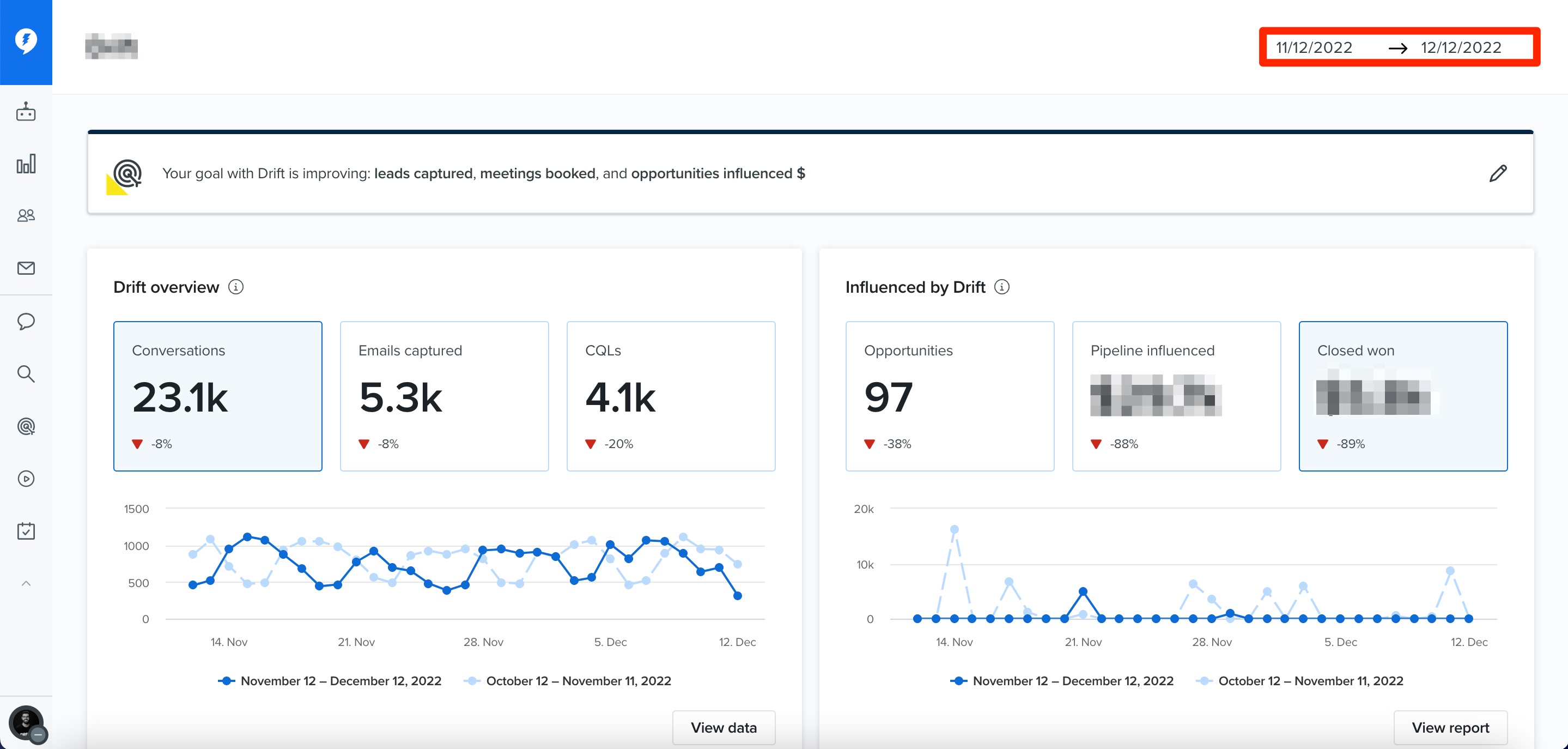Click the 20k-scale peak point near 14. Nov
This screenshot has width=1568, height=749.
tap(954, 529)
